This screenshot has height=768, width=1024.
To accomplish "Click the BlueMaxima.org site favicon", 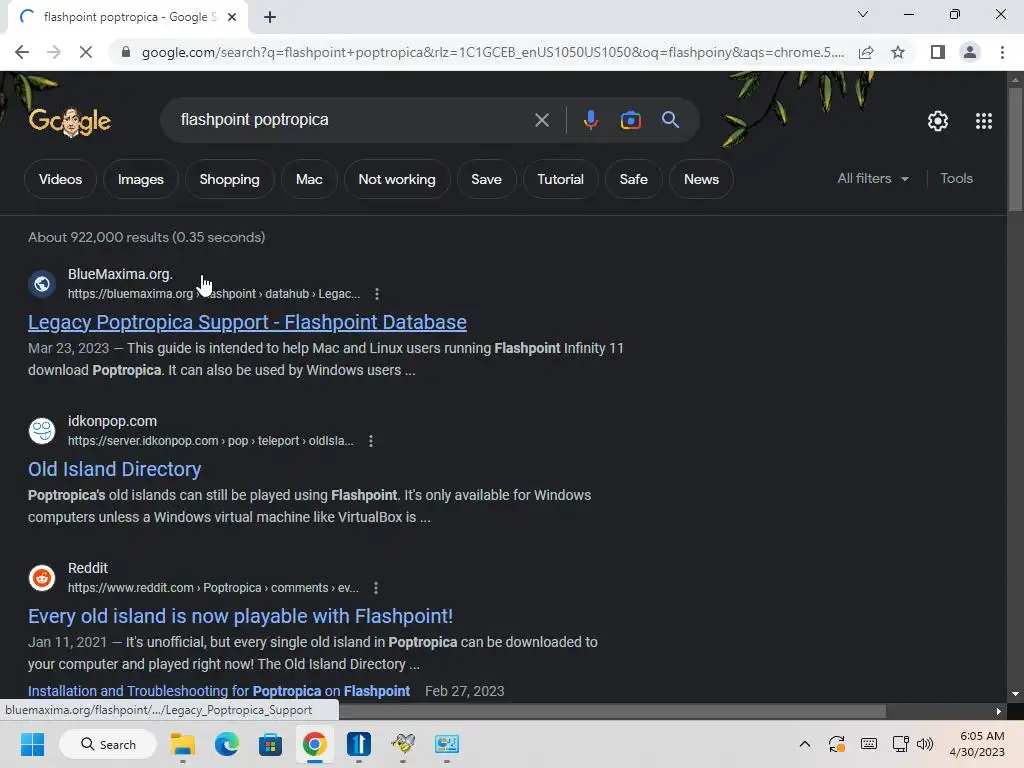I will pyautogui.click(x=42, y=284).
